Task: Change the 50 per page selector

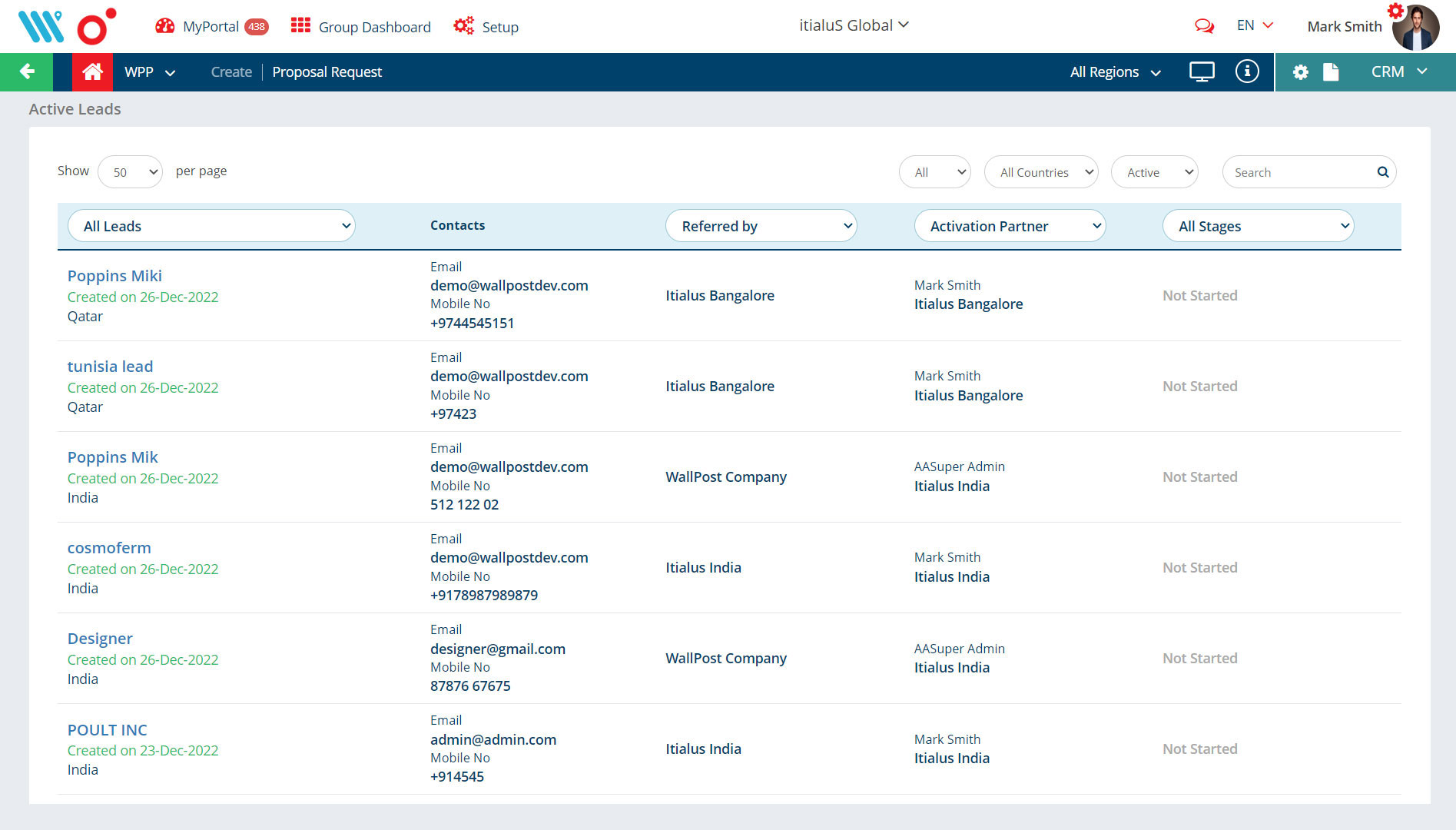Action: point(130,172)
